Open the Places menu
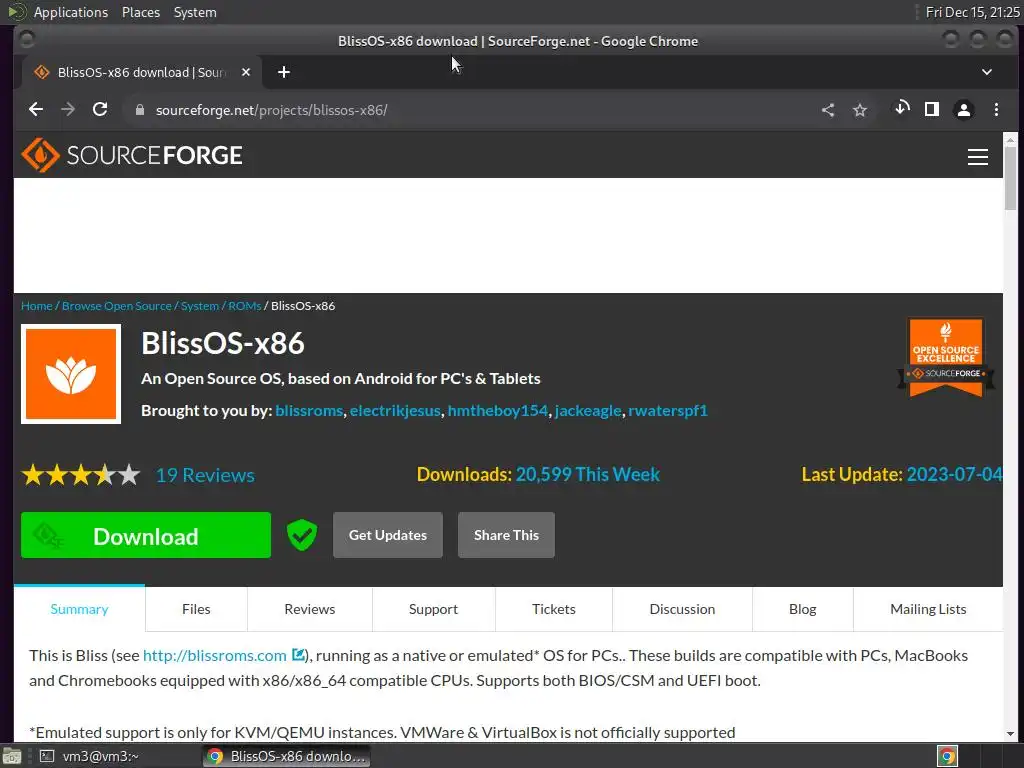The height and width of the screenshot is (768, 1024). point(141,12)
